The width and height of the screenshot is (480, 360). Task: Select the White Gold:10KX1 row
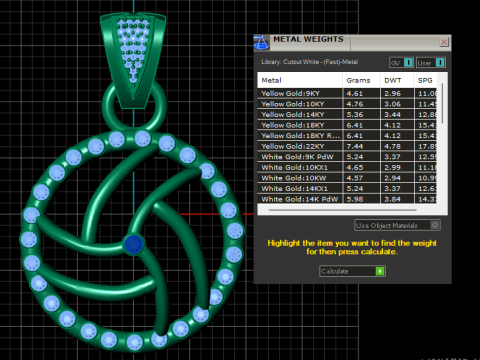[347, 167]
